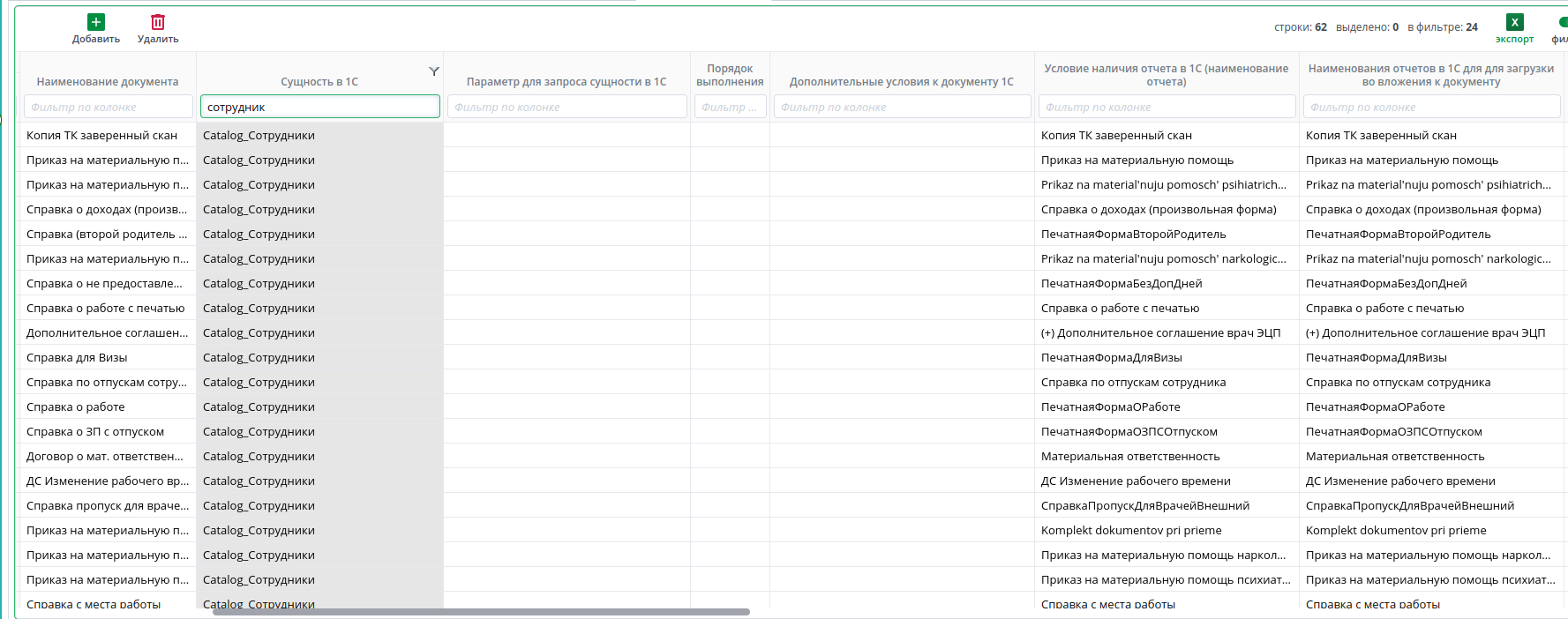1568x619 pixels.
Task: Click the filter field containing сотрудник
Action: coord(319,107)
